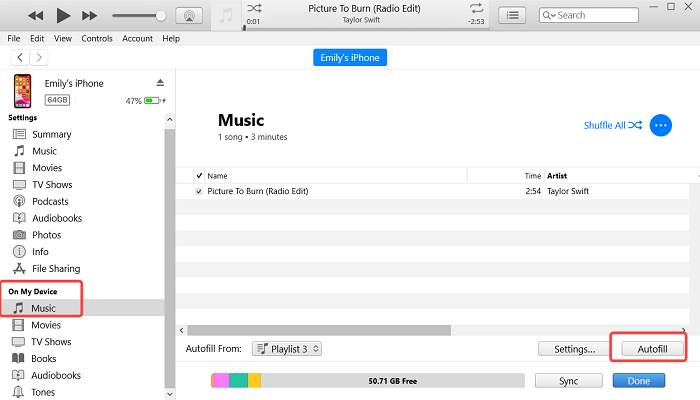The image size is (700, 400).
Task: Click the green segment of storage bar
Action: pos(238,380)
